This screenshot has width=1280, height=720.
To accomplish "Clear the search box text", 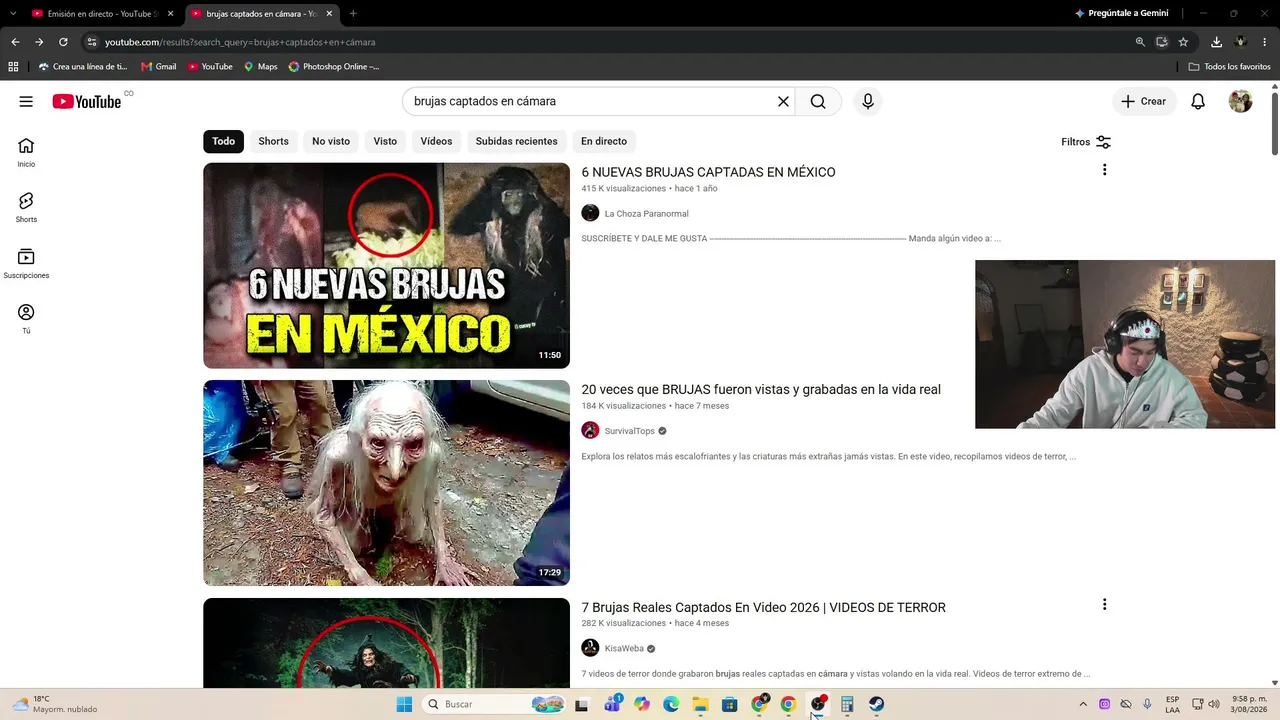I will point(783,101).
